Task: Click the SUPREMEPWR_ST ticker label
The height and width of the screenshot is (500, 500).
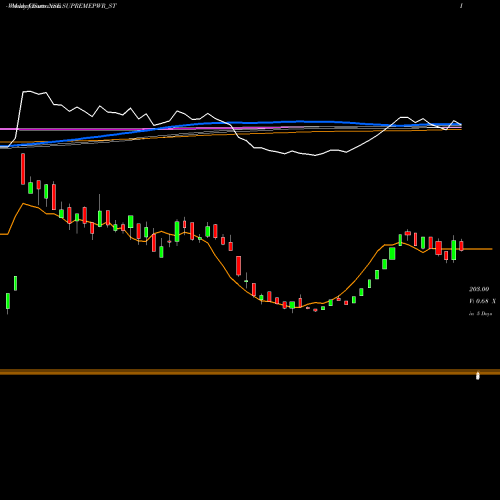Action: pos(89,6)
